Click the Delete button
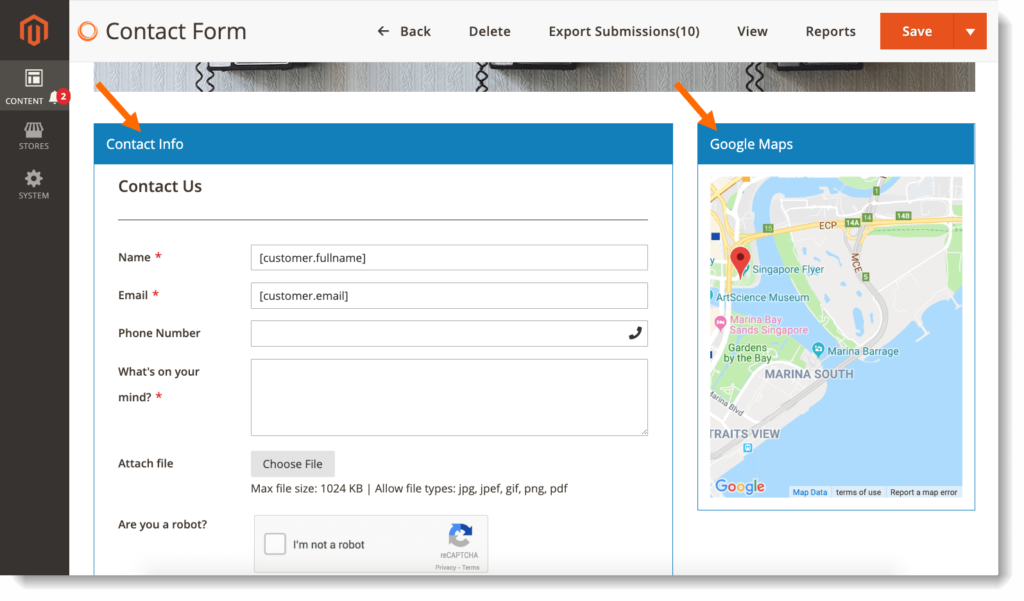The height and width of the screenshot is (601, 1024). [490, 31]
